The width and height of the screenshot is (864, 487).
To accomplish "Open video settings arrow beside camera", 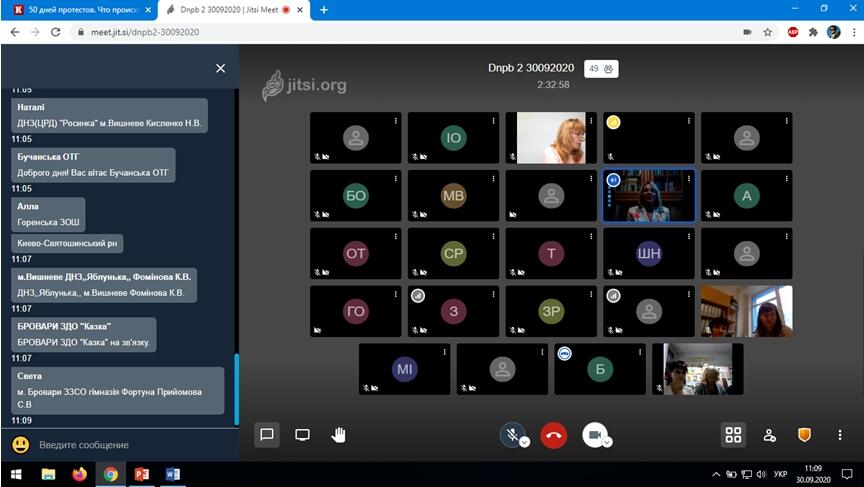I will [607, 442].
